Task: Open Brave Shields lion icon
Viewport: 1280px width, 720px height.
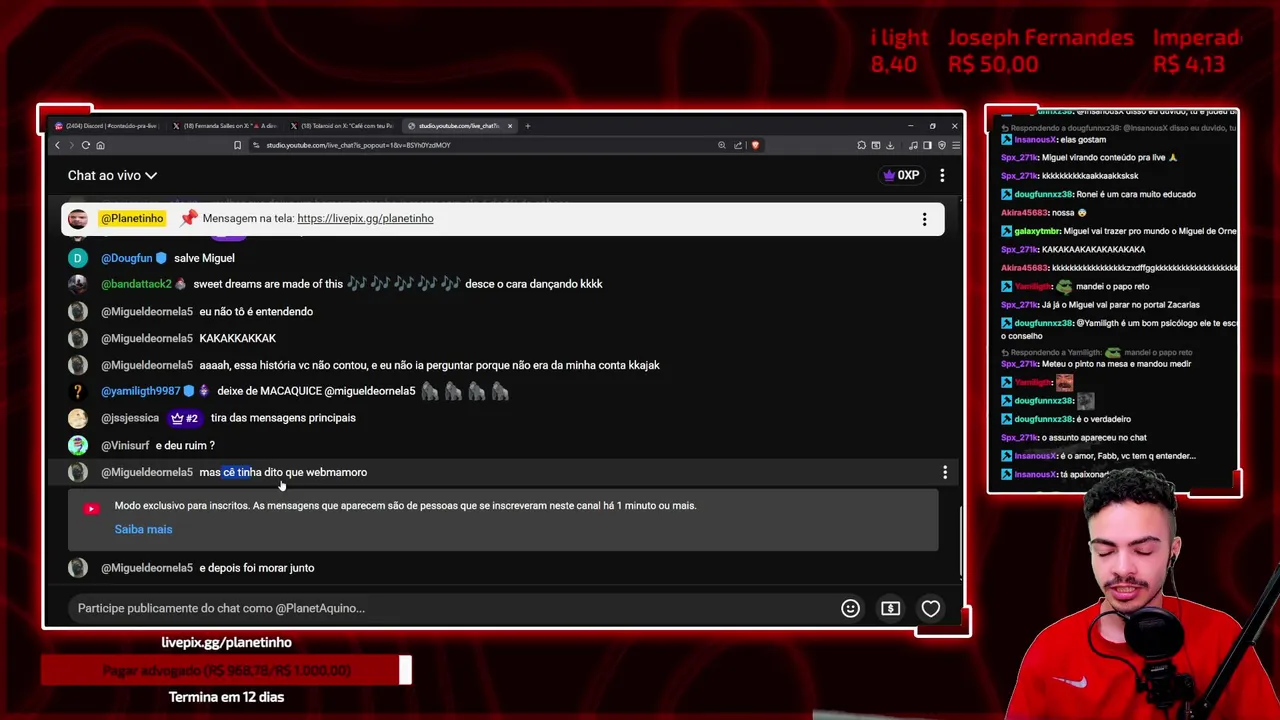Action: 755,145
